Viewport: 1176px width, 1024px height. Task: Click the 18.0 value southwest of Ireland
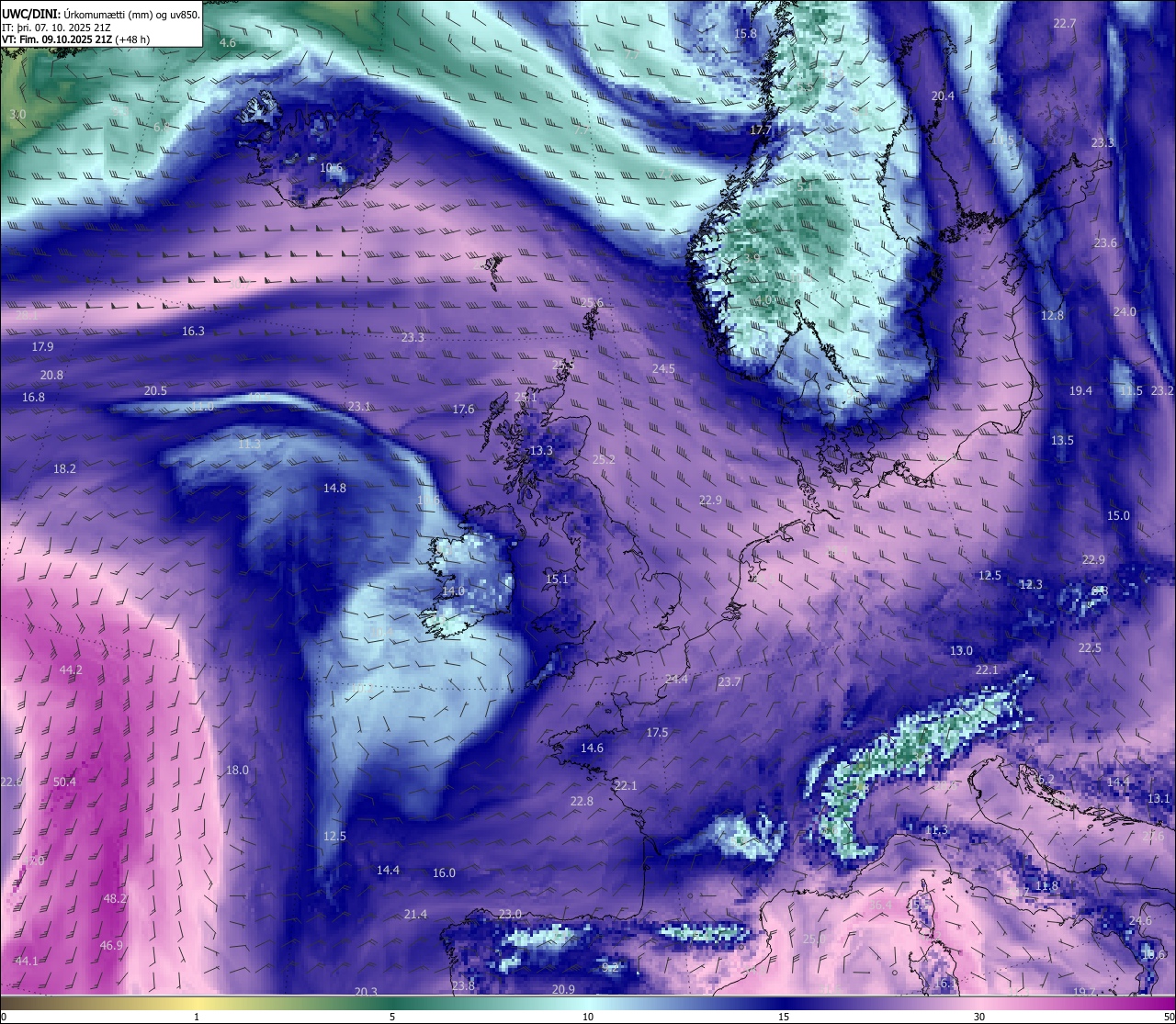pyautogui.click(x=237, y=771)
